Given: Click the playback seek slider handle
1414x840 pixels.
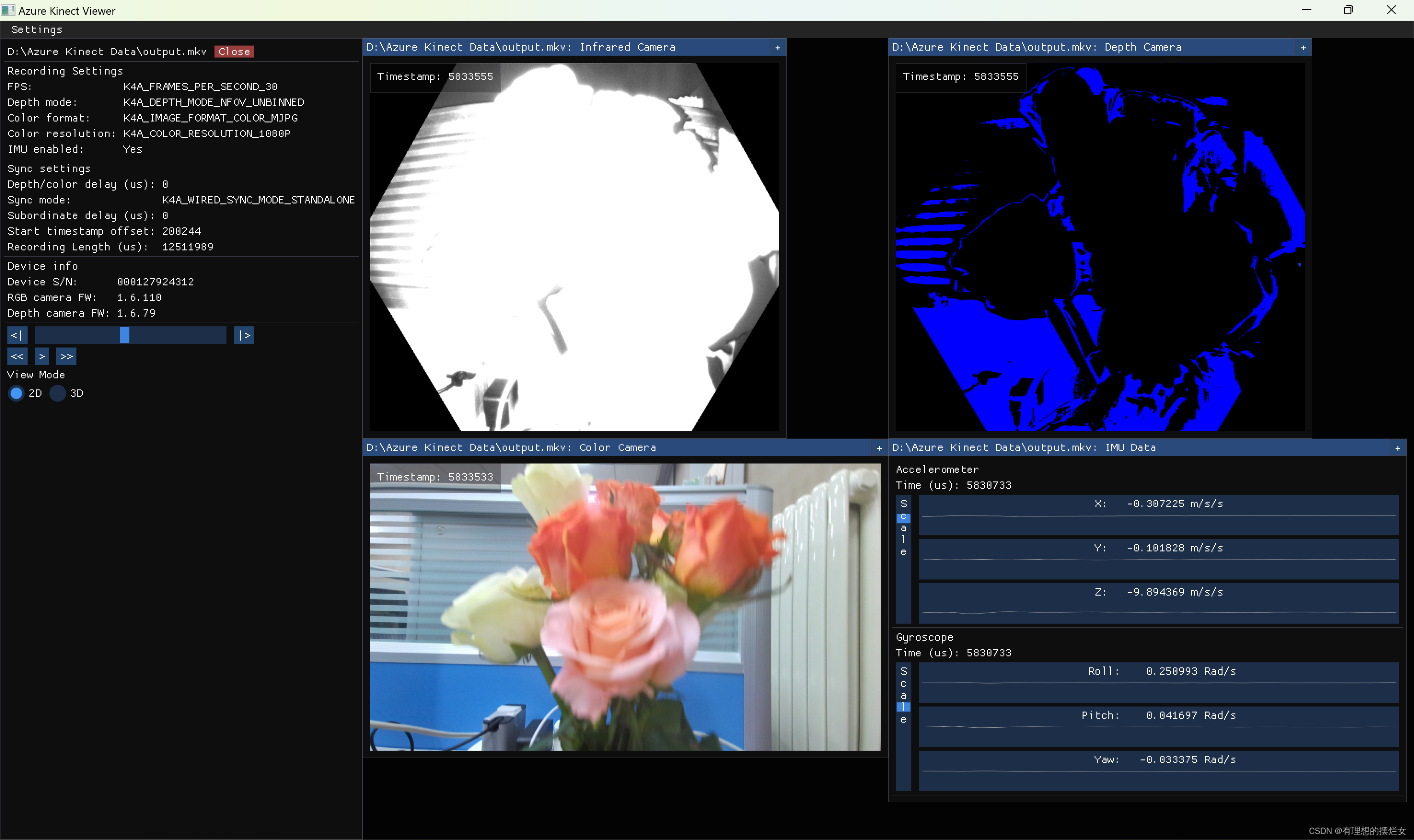Looking at the screenshot, I should 125,335.
